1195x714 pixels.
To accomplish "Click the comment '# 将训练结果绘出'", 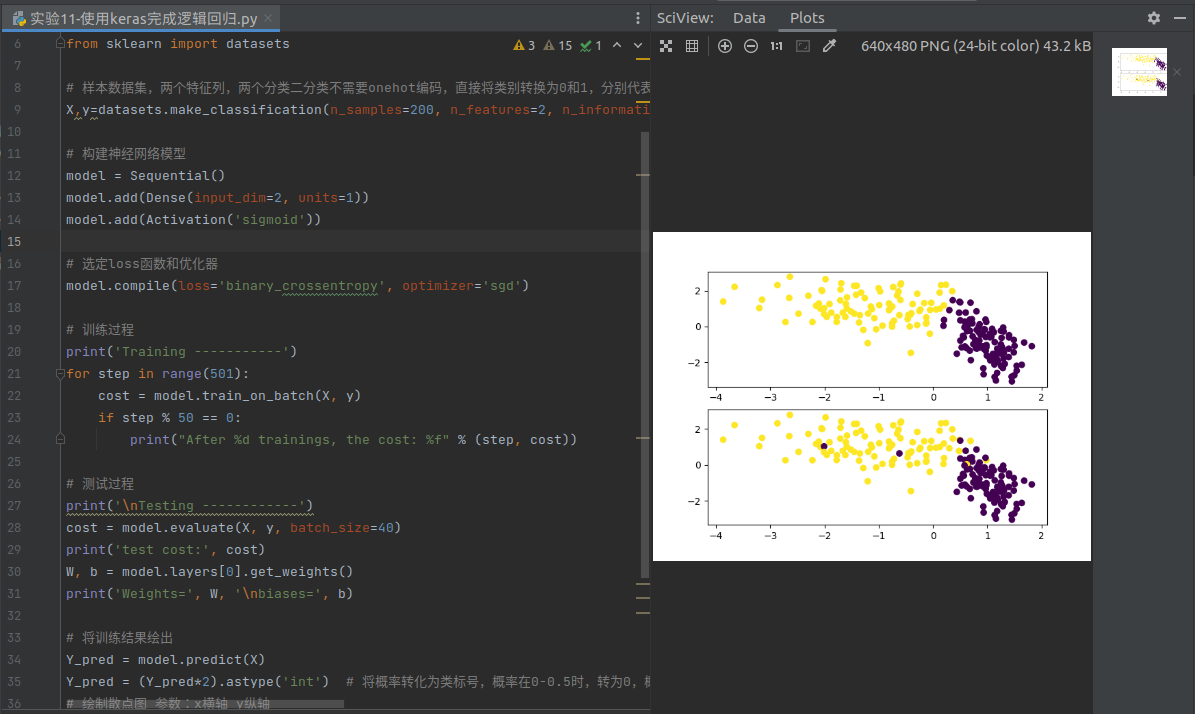I will (x=120, y=637).
